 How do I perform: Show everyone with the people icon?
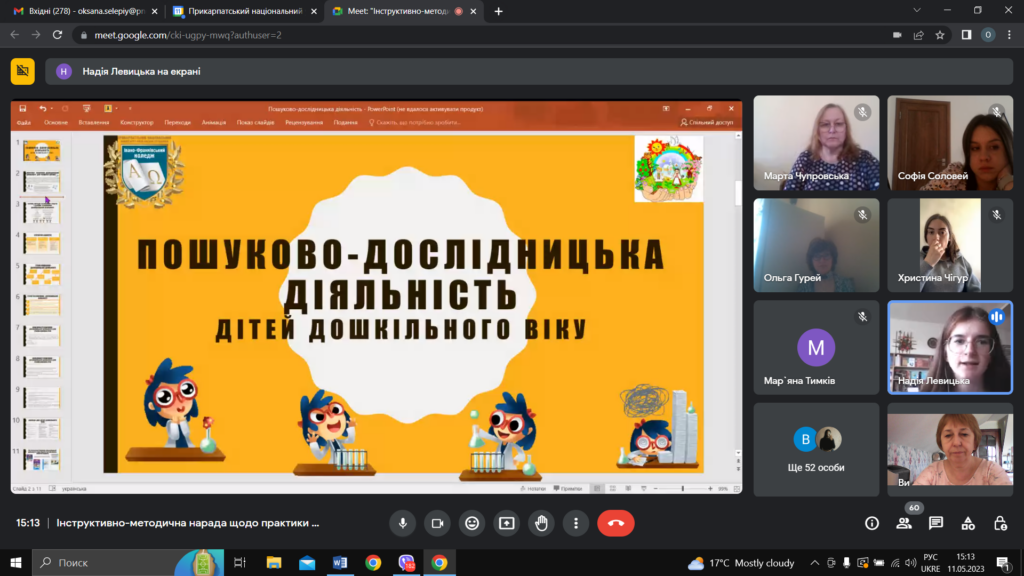(x=904, y=523)
